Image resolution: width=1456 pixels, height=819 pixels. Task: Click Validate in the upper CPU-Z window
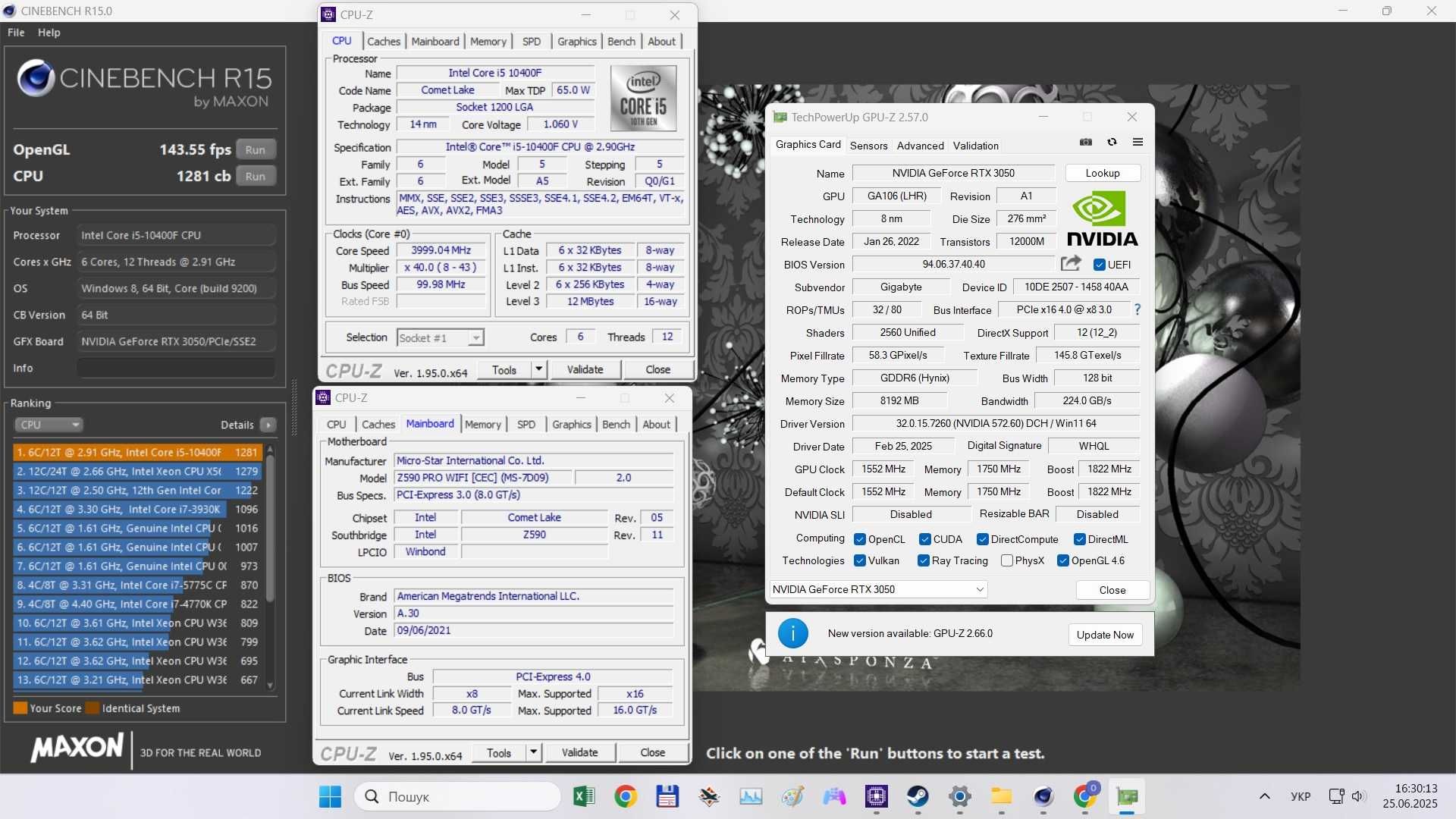[585, 369]
